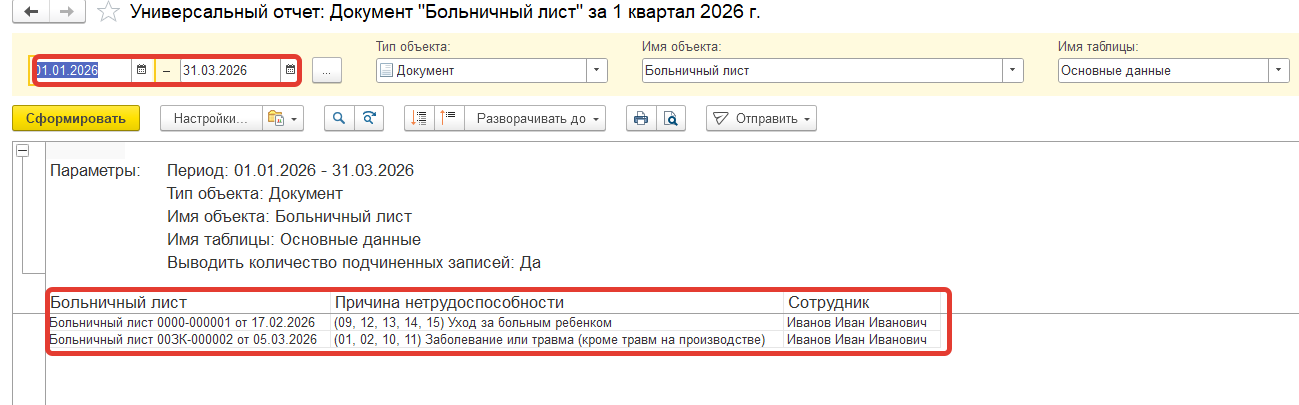
Task: Open calendar for start date 01.01.2026
Action: coord(141,70)
